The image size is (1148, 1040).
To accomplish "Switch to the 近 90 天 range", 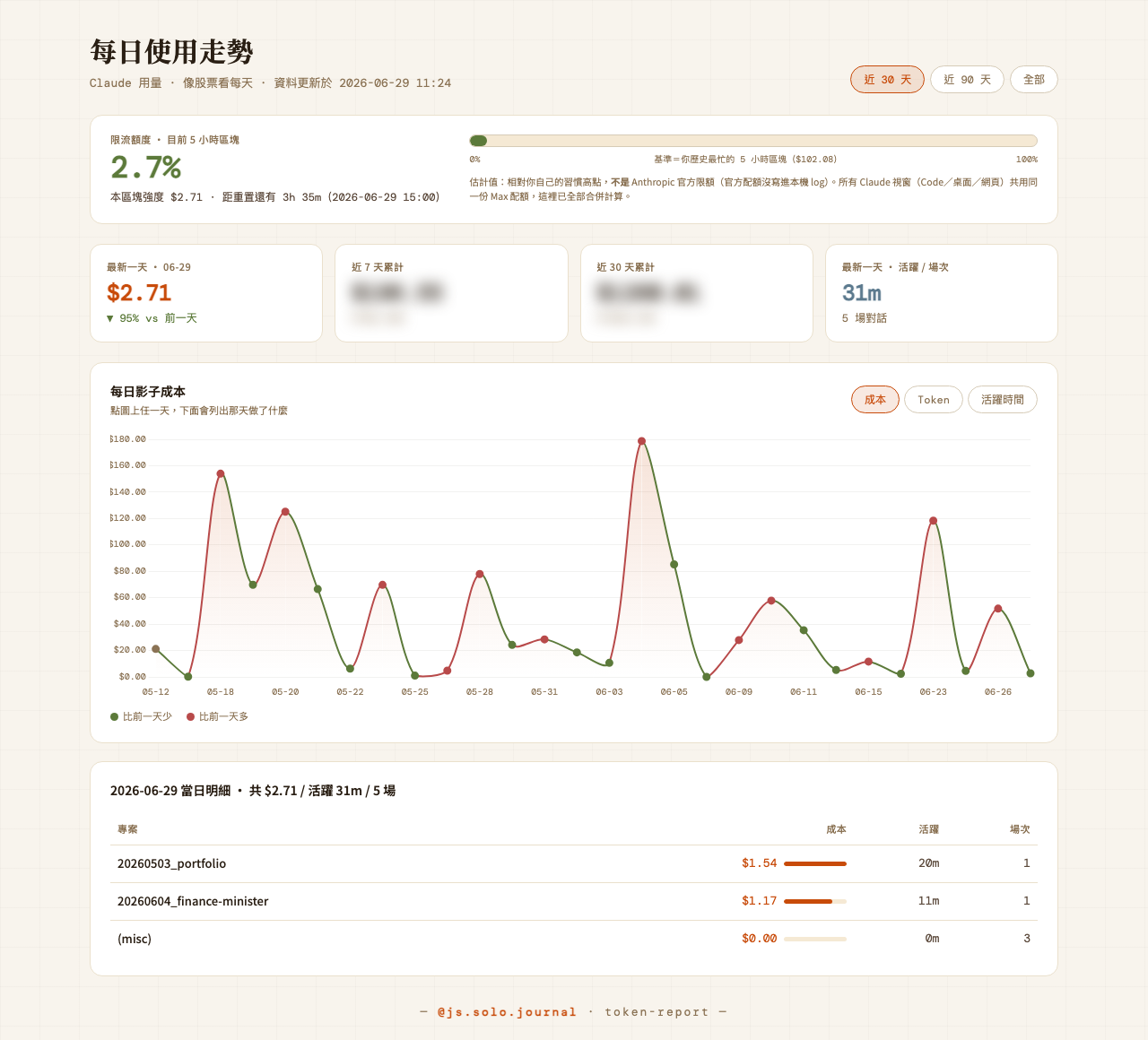I will click(967, 80).
